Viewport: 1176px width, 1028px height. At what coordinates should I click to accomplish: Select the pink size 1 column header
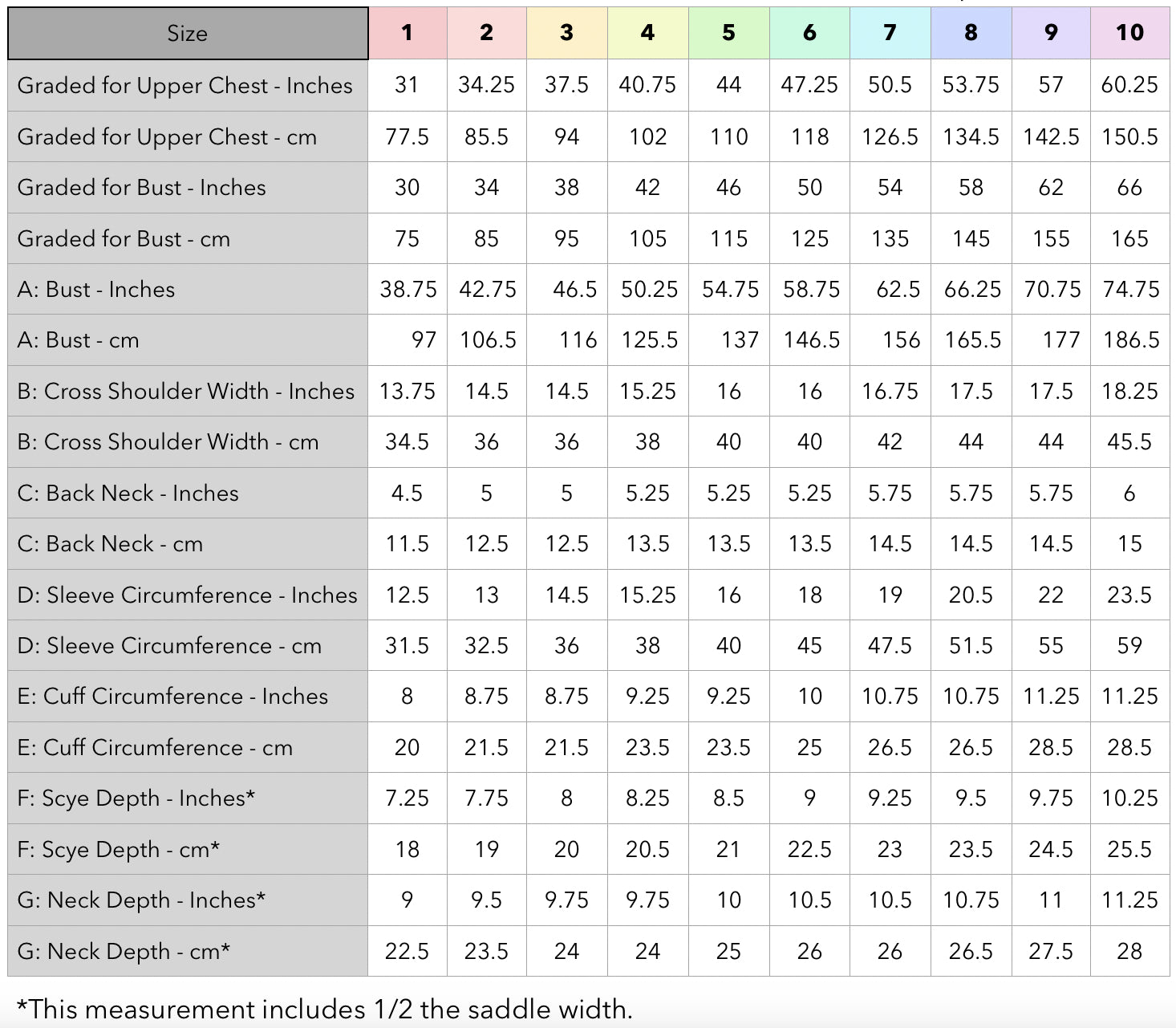[407, 33]
